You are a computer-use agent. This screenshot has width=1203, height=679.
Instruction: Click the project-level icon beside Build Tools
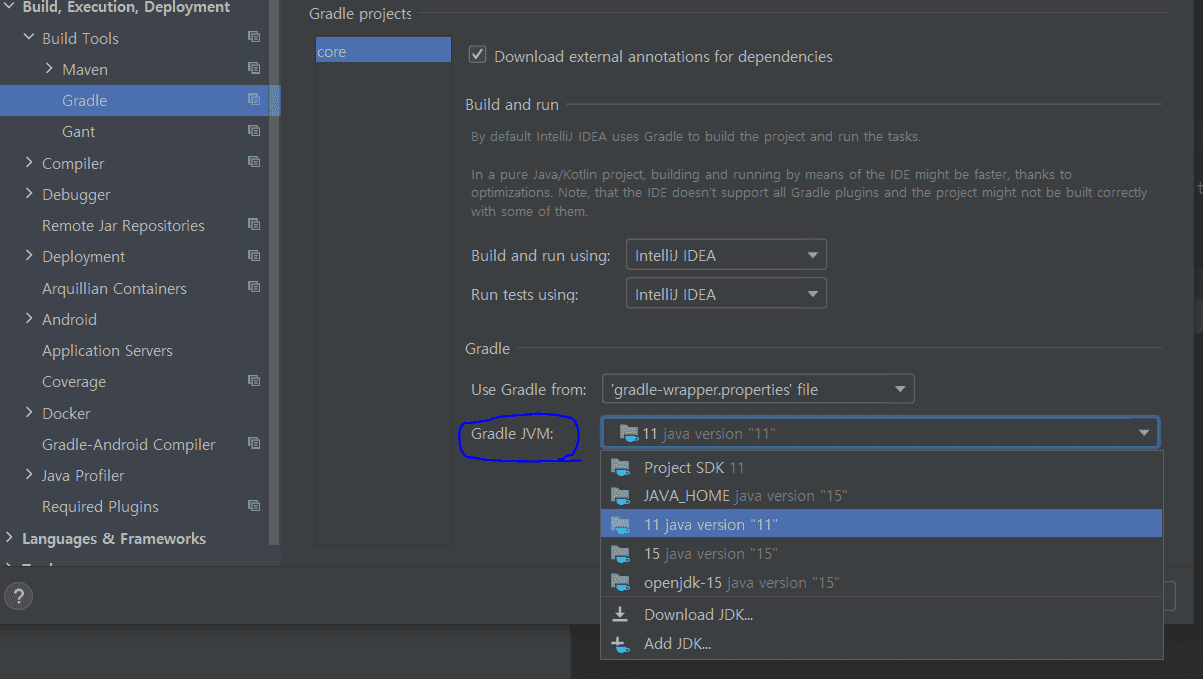tap(254, 37)
